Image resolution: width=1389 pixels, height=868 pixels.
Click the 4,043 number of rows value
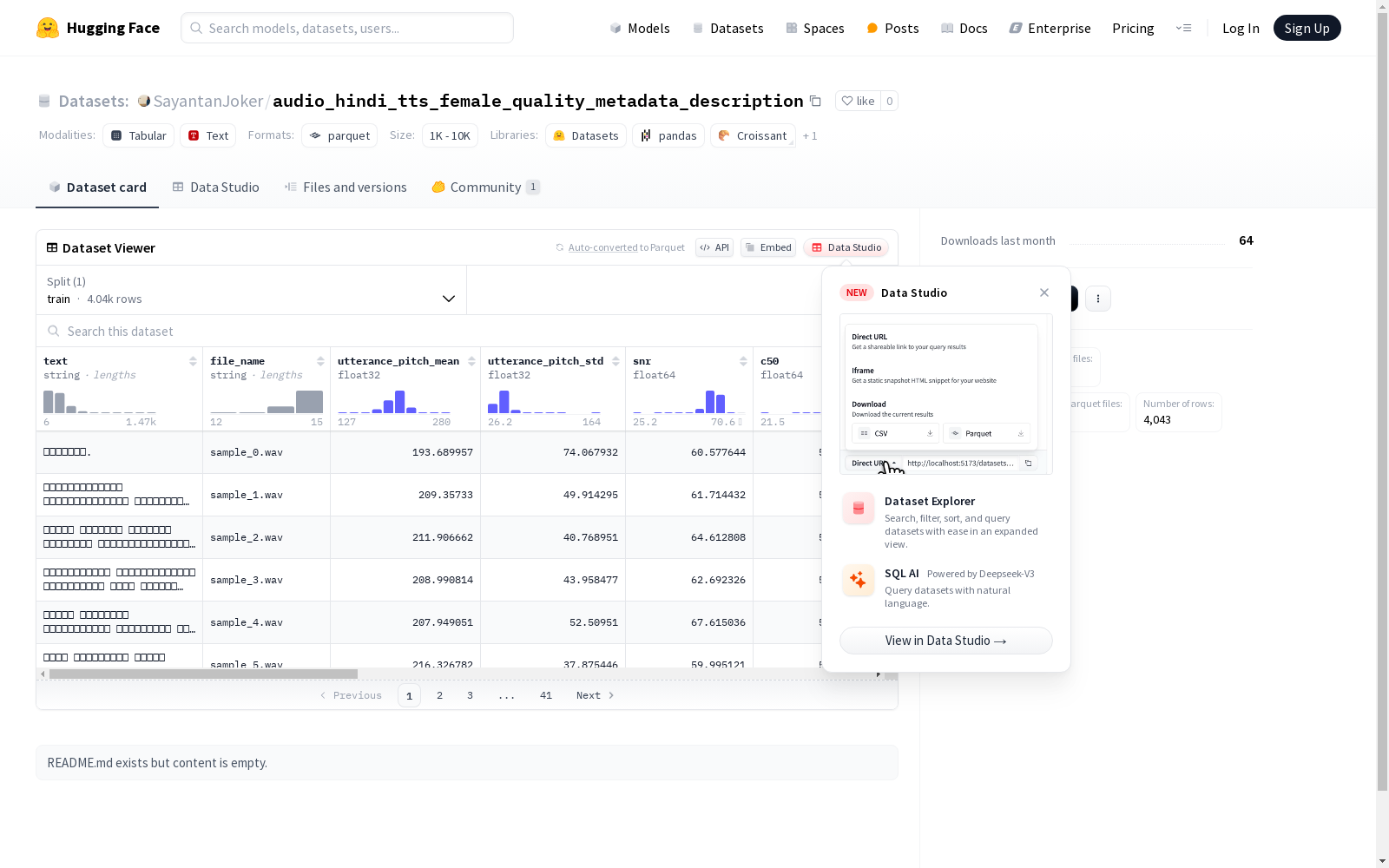1157,420
